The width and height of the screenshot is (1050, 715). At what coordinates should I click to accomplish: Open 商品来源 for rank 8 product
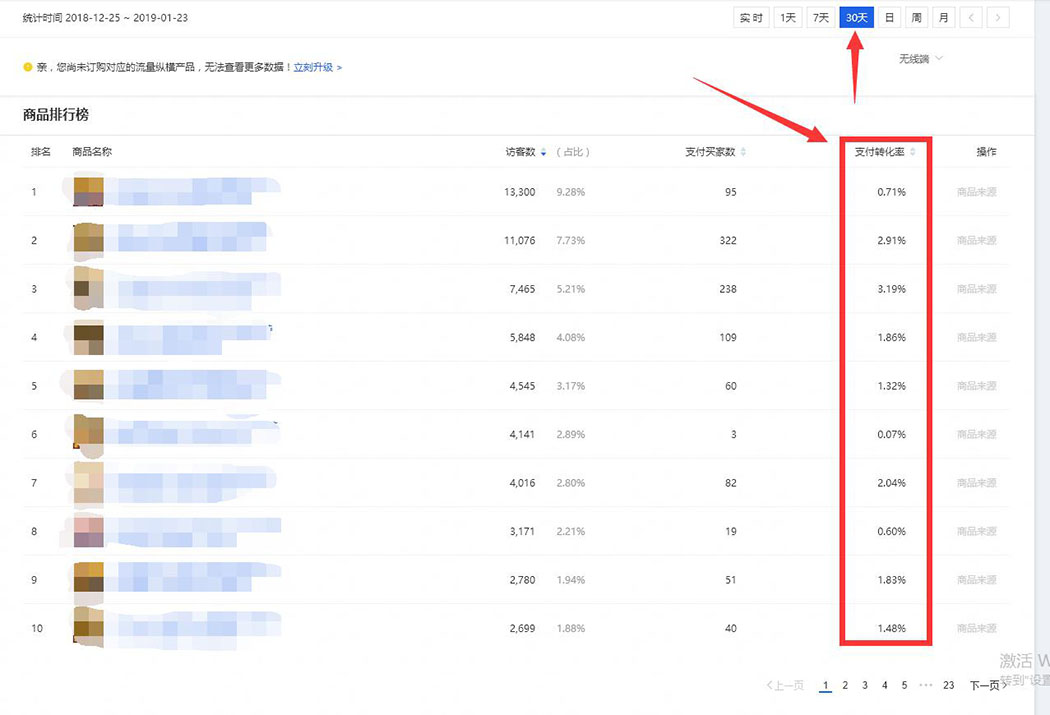(x=976, y=532)
